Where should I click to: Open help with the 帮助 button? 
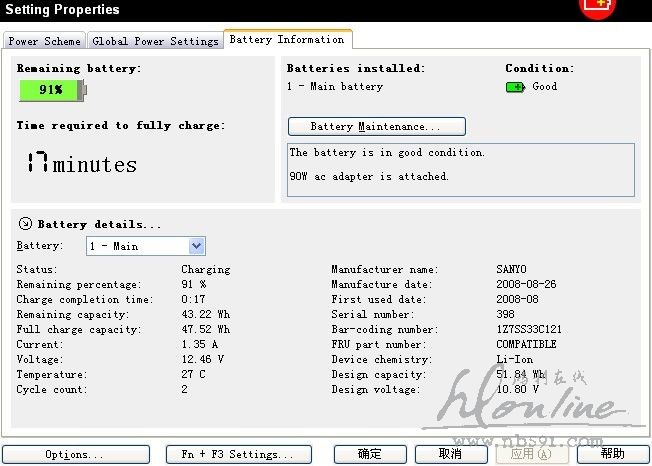613,455
